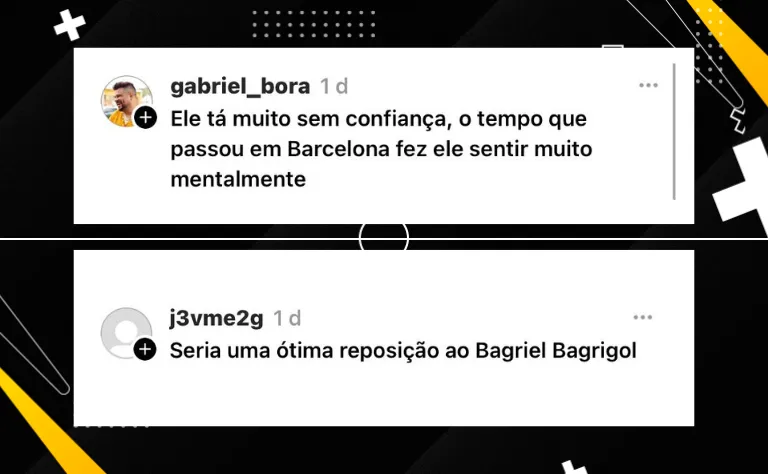Open the j3vme2g username link

(216, 318)
